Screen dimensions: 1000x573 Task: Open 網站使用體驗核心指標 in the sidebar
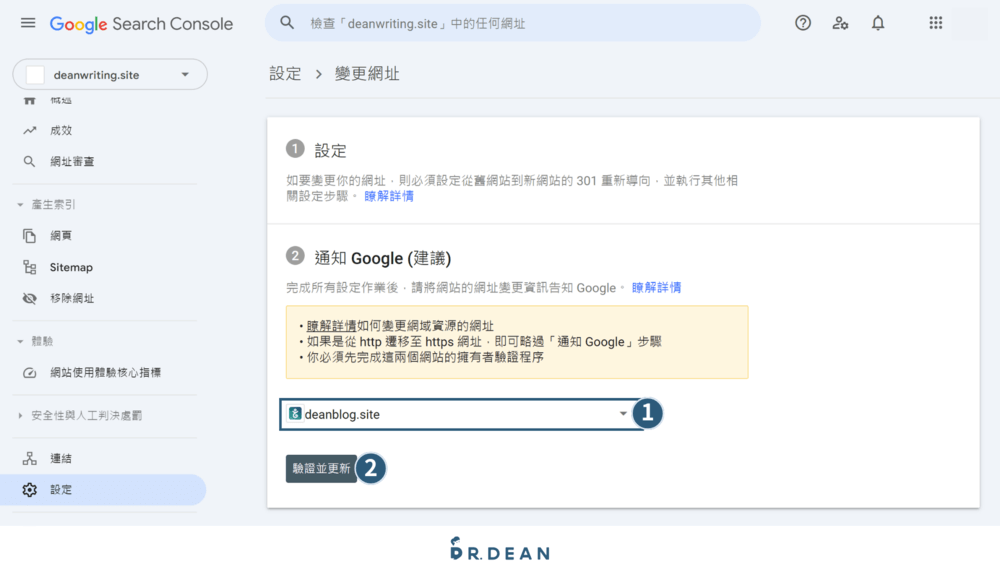click(103, 373)
